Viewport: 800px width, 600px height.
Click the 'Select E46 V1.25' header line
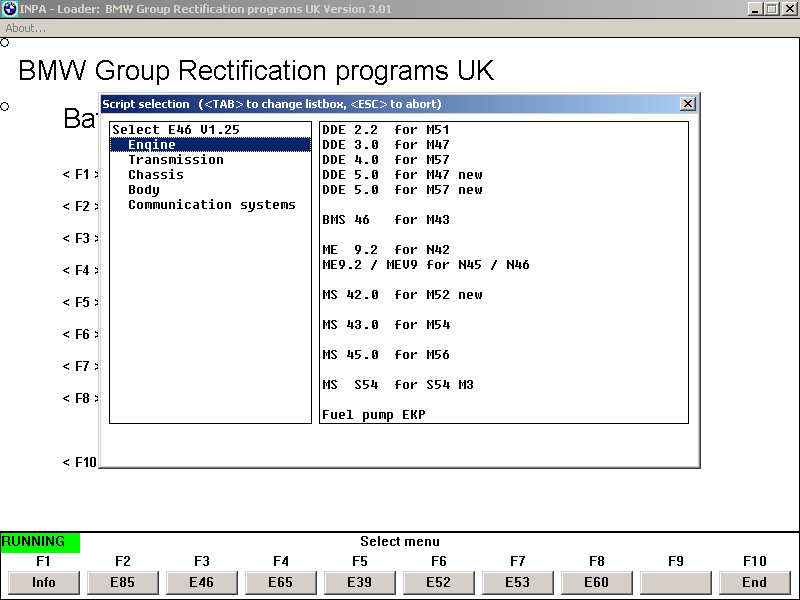tap(210, 130)
